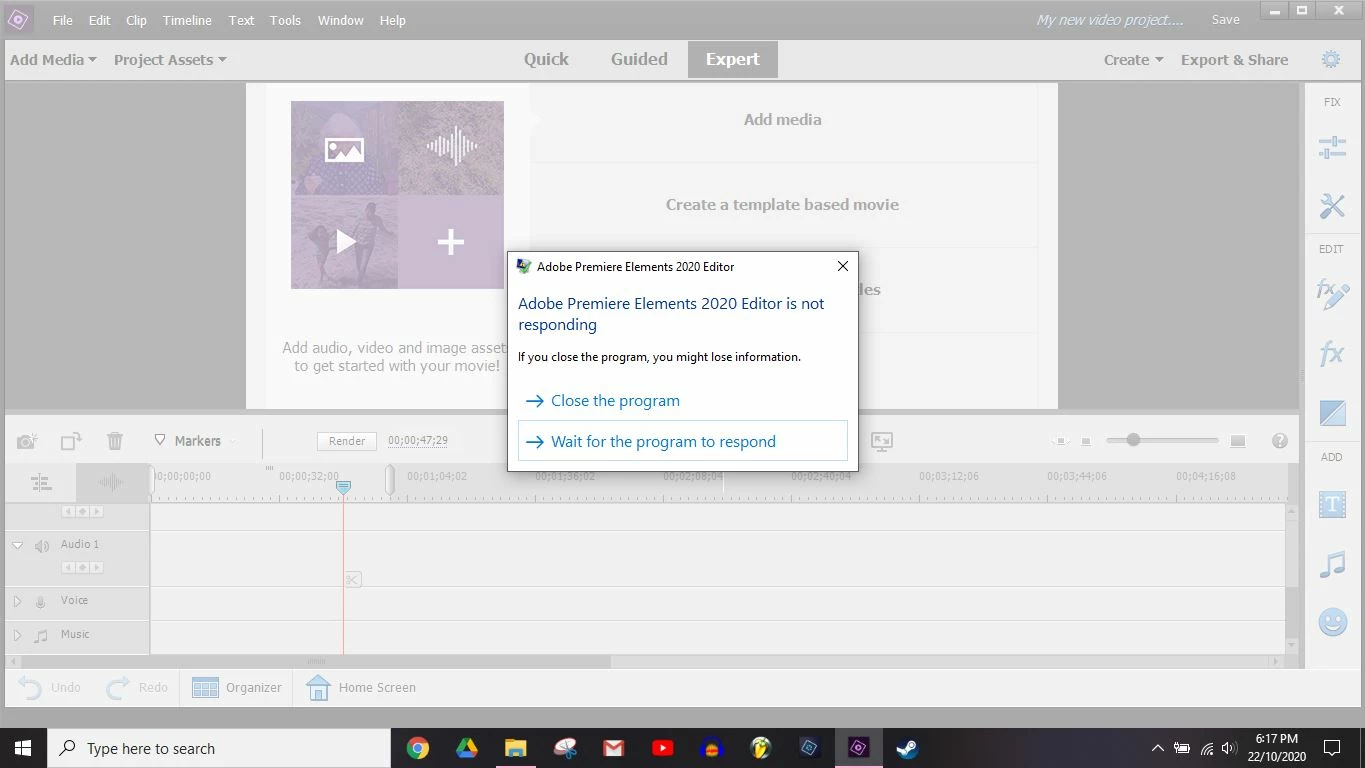This screenshot has height=768, width=1365.
Task: Select the Expert tab
Action: (x=733, y=59)
